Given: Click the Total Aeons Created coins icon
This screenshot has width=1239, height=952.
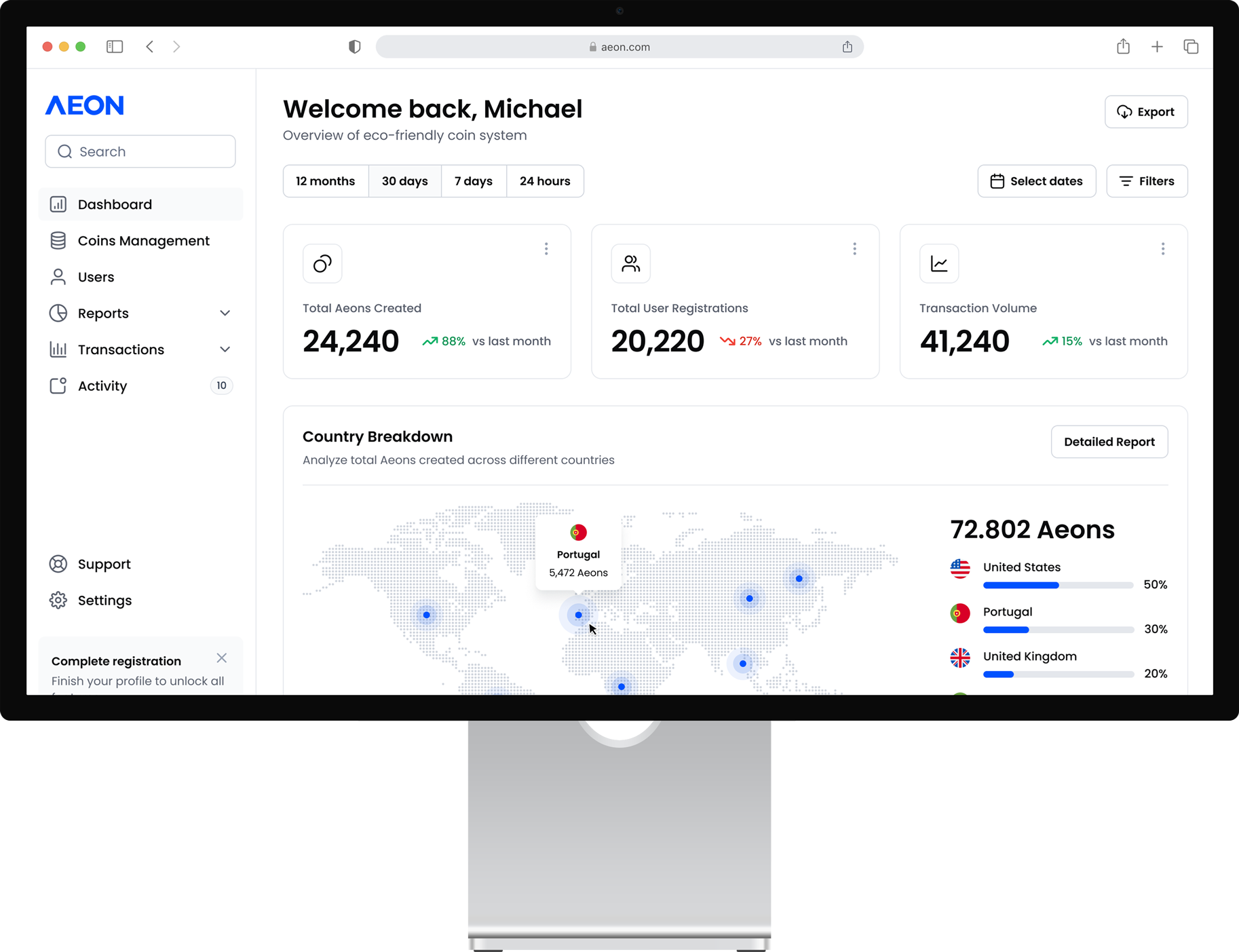Looking at the screenshot, I should (322, 263).
